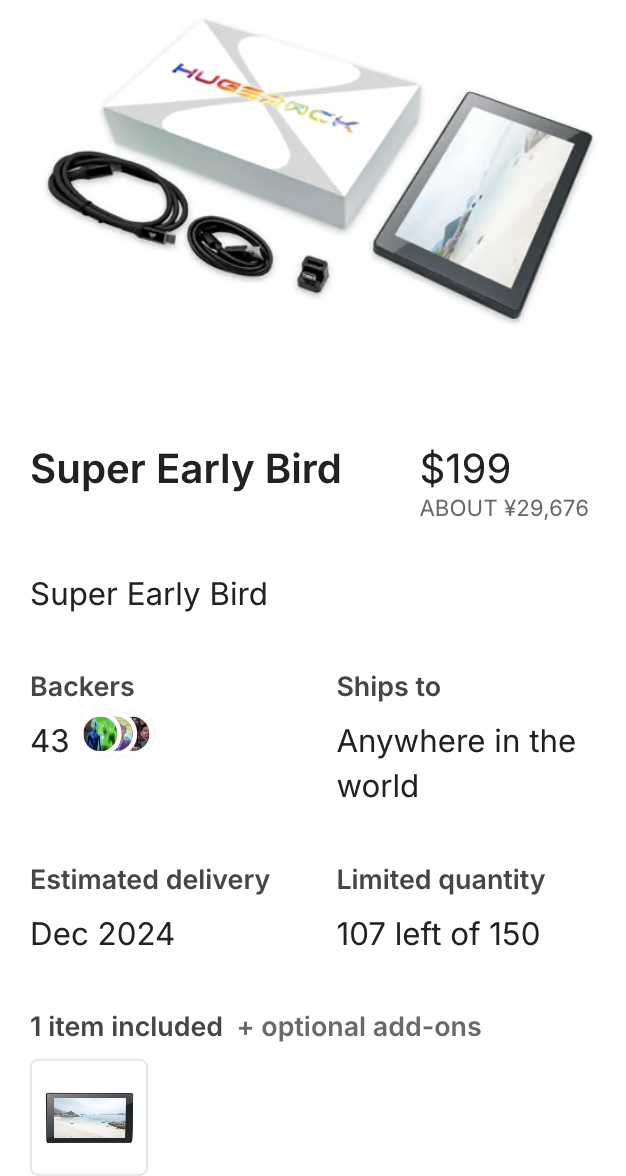Screen dimensions: 626x1176
Task: Select the Super Early Bird reward title
Action: point(186,469)
